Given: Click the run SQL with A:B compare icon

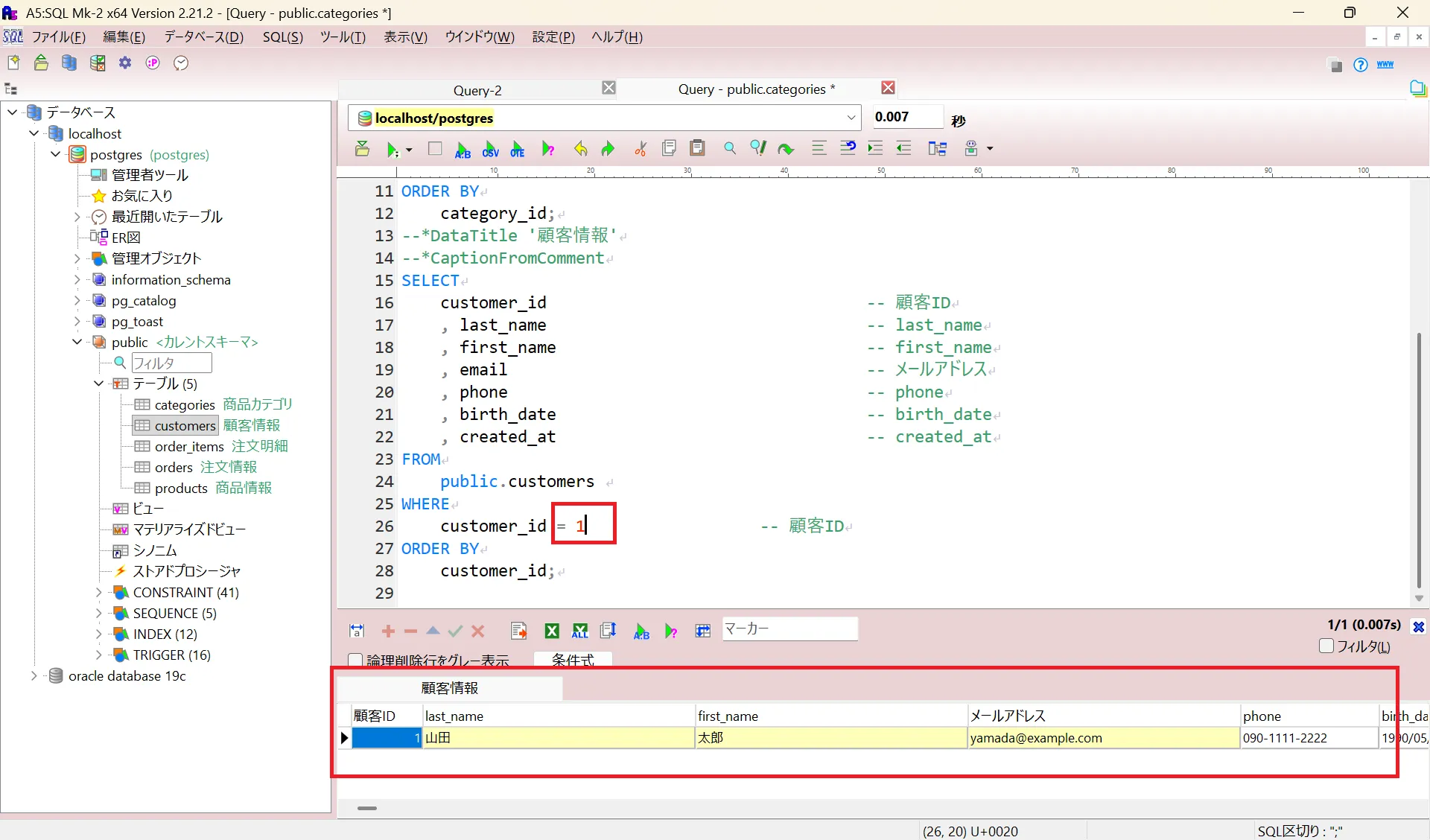Looking at the screenshot, I should [x=463, y=149].
